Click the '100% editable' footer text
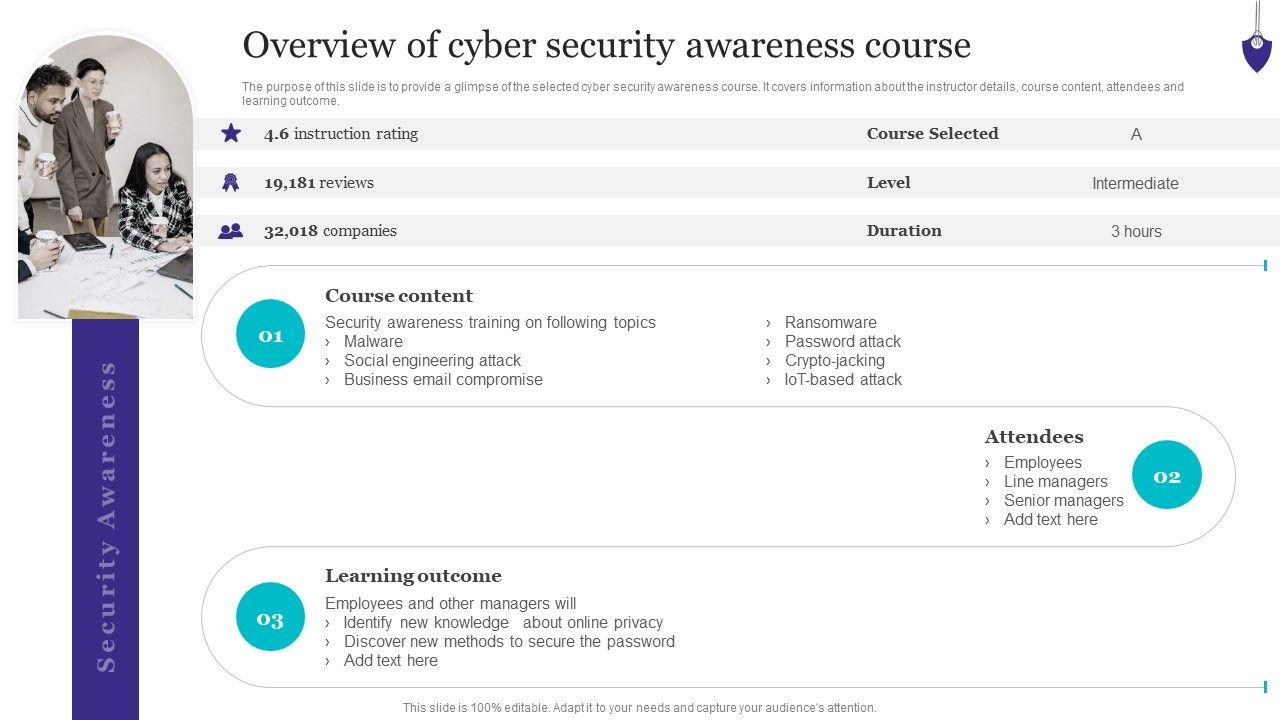This screenshot has width=1280, height=720. [x=639, y=707]
